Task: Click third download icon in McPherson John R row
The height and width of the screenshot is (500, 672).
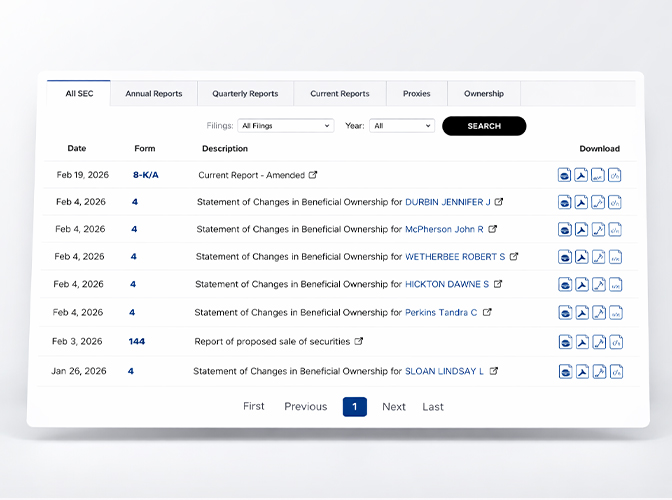Action: (598, 230)
